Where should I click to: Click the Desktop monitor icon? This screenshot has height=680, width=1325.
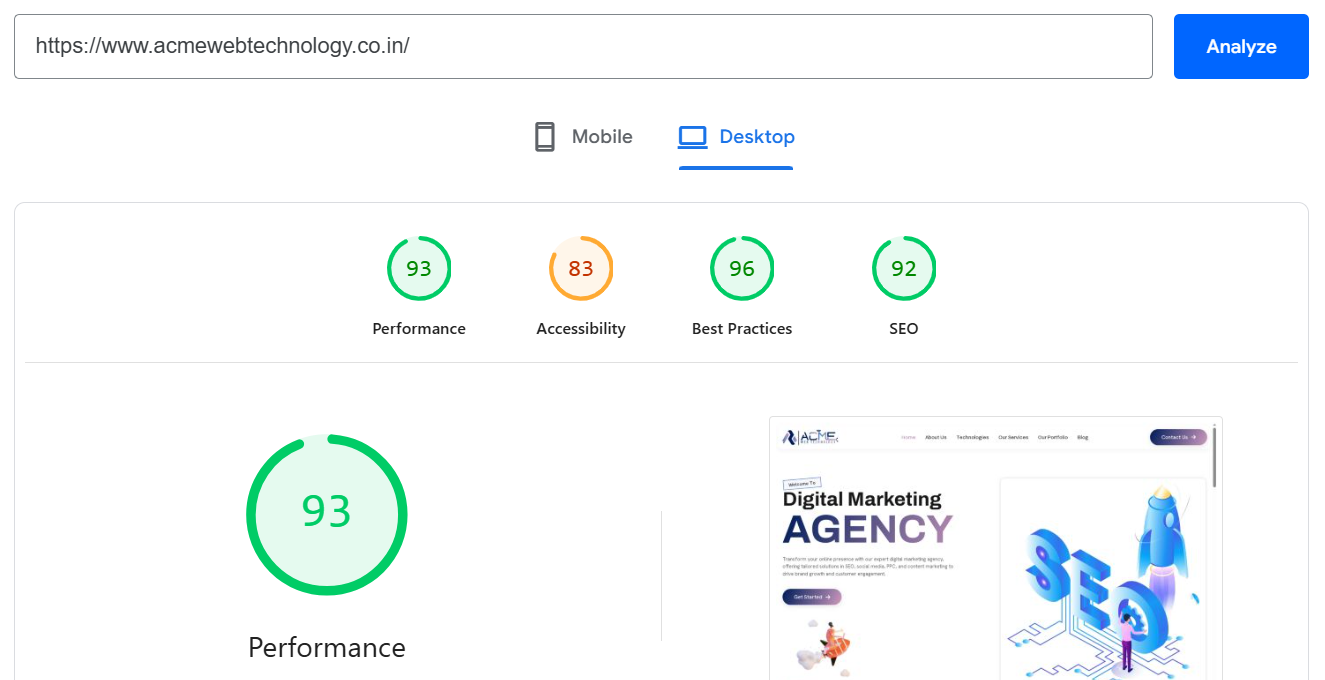coord(692,135)
